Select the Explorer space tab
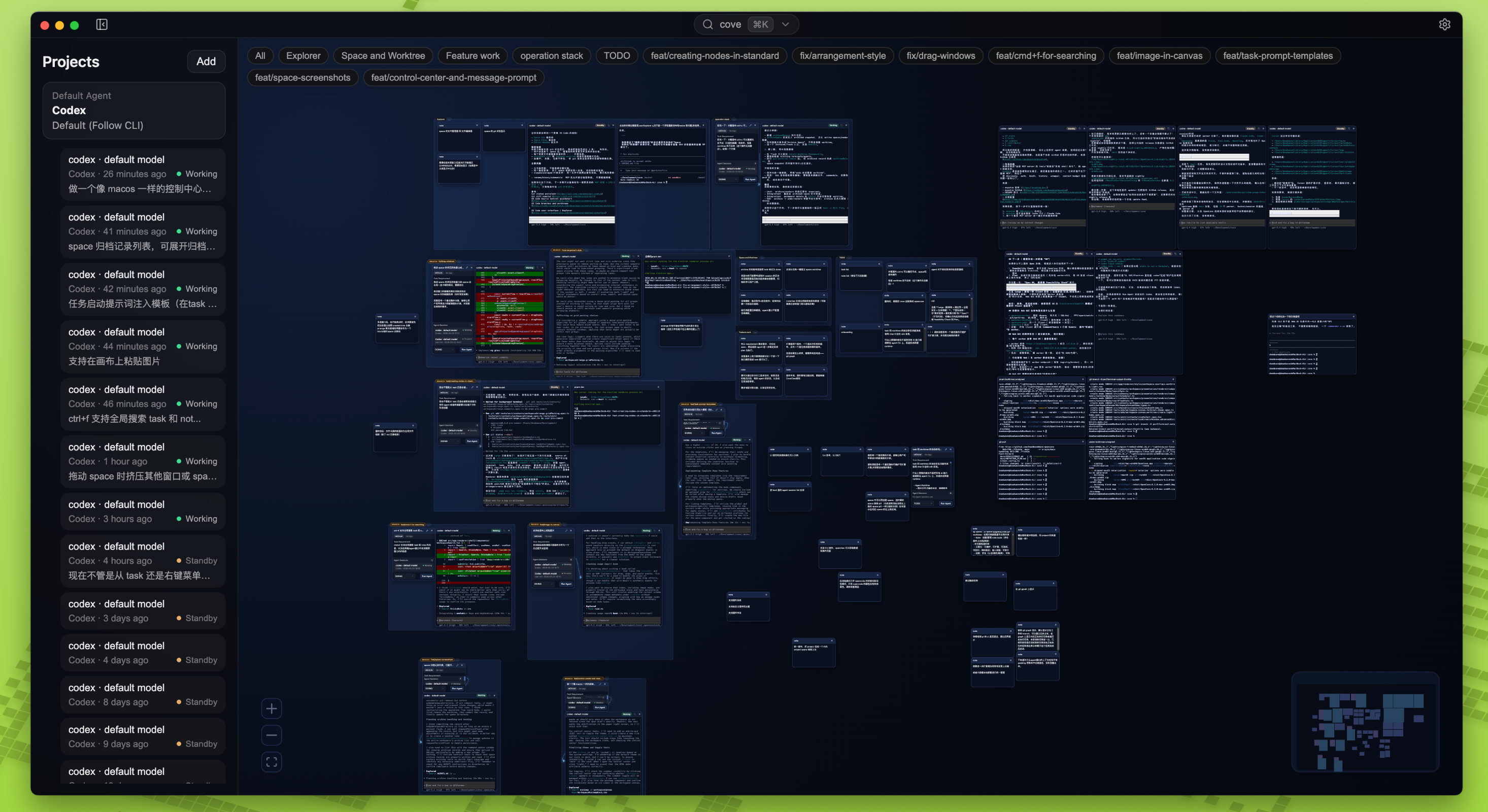The image size is (1488, 812). click(302, 55)
